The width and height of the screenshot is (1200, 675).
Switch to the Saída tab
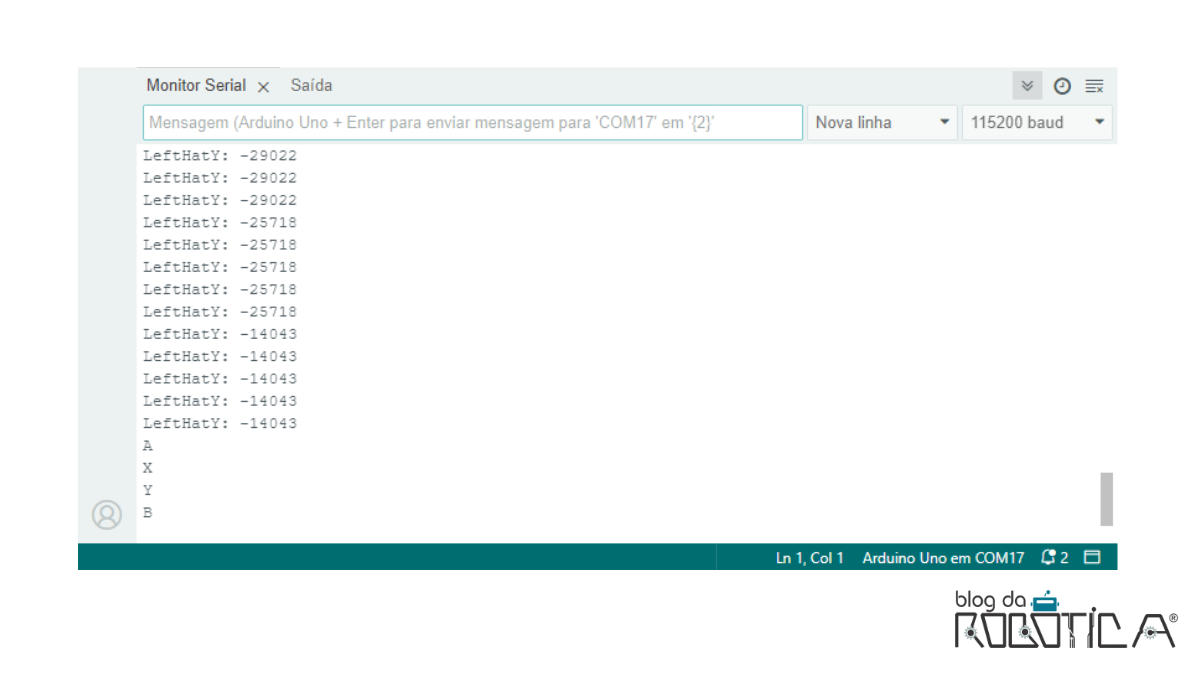coord(311,85)
